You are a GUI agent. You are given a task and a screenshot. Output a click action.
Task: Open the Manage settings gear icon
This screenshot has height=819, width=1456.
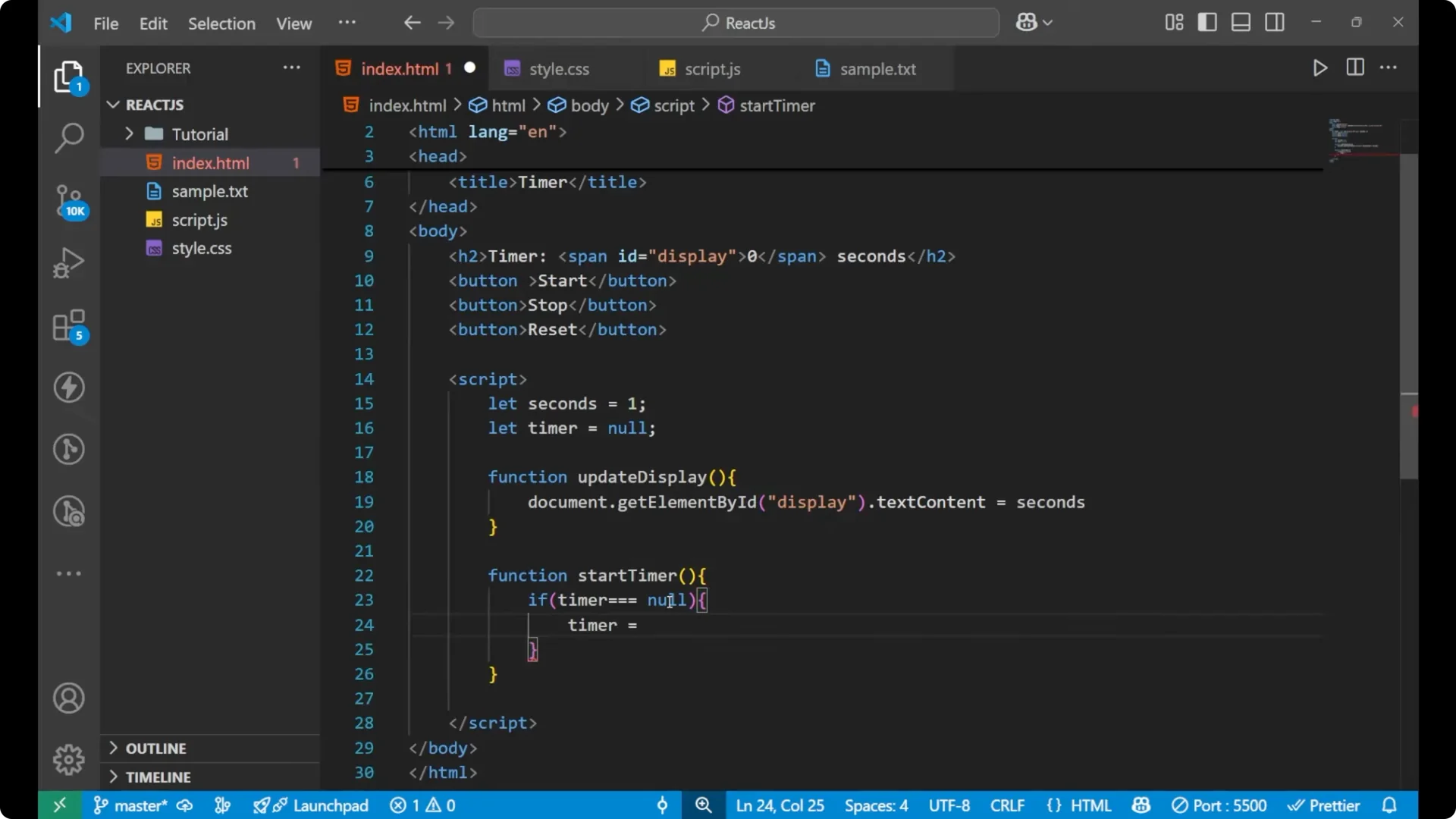tap(68, 759)
